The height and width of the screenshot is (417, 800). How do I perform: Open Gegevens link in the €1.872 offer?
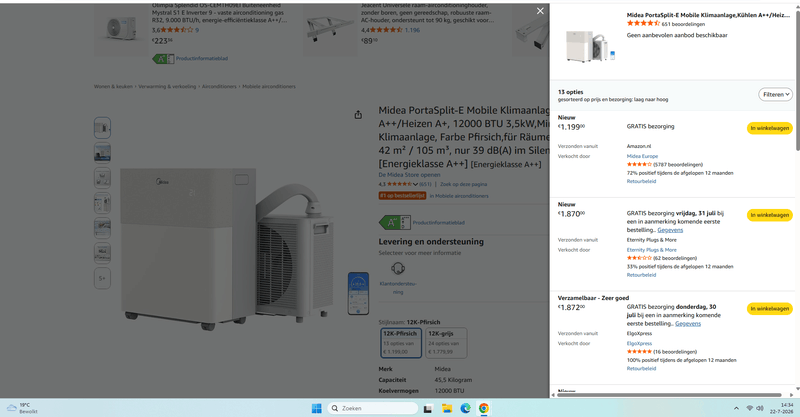pos(688,323)
